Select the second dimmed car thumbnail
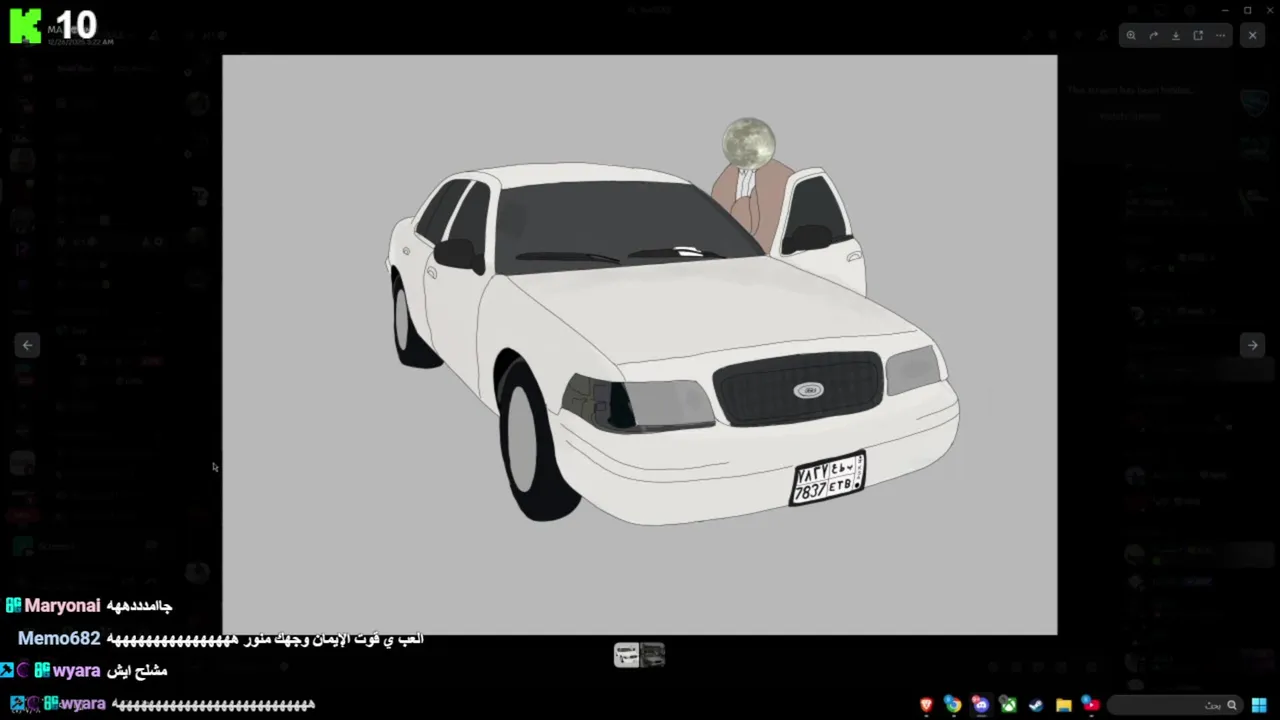 [x=653, y=655]
